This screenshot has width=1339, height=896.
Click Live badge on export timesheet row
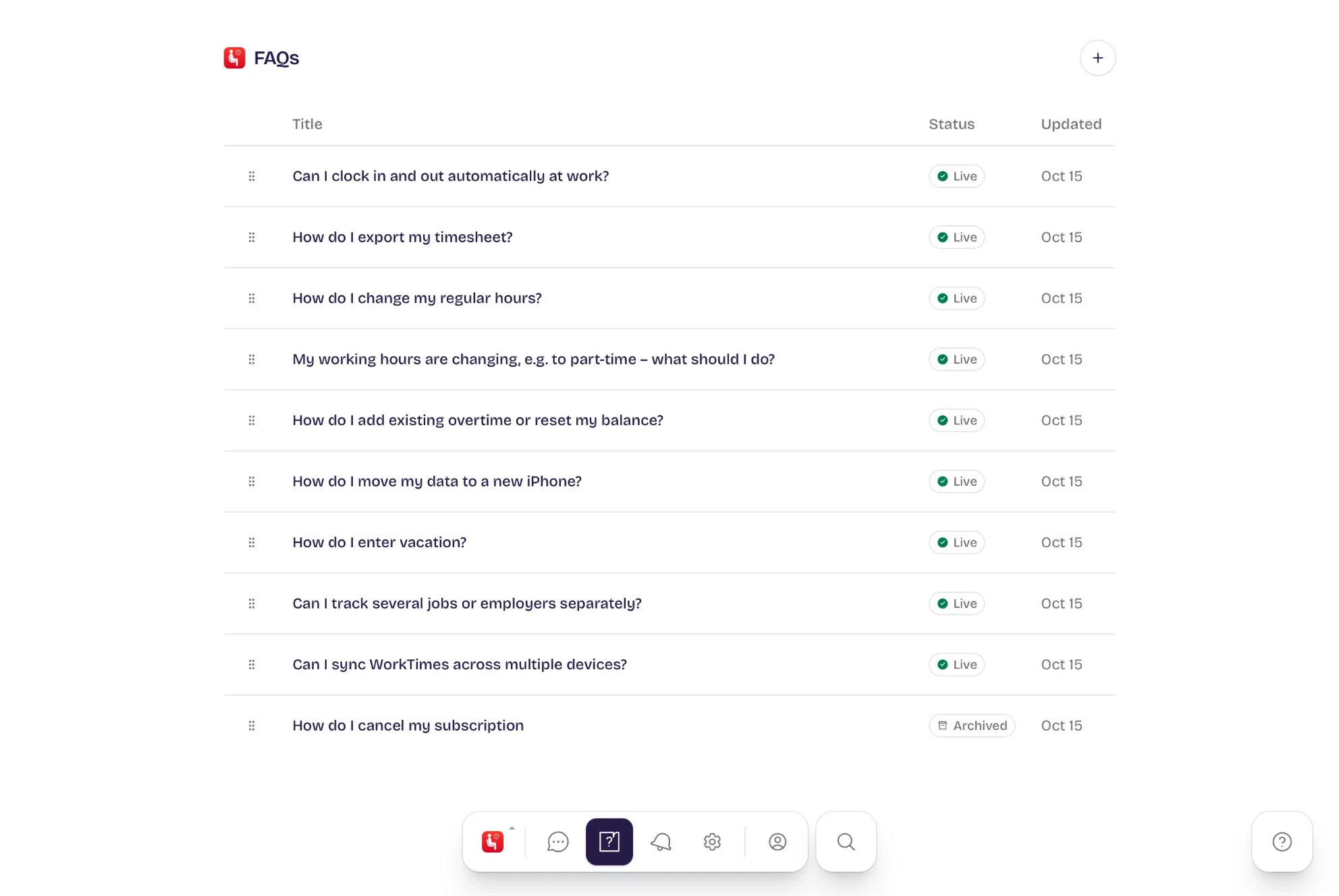956,237
